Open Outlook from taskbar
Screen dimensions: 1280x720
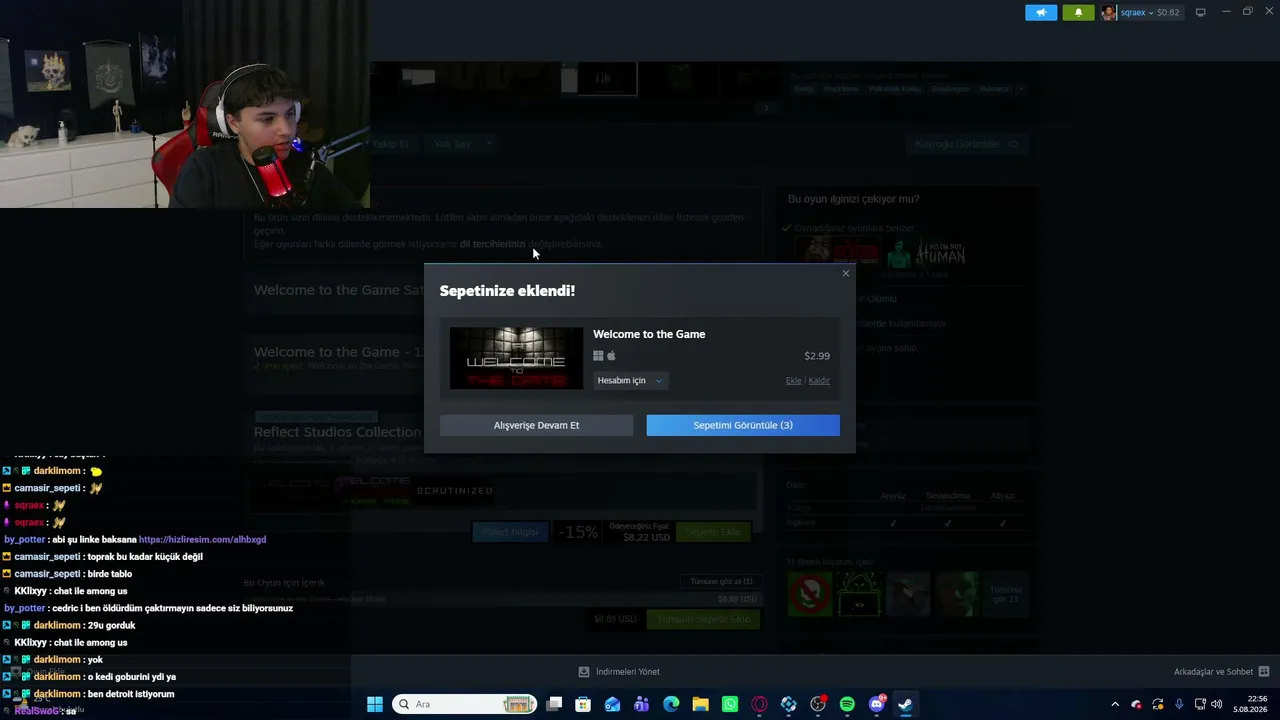(612, 704)
